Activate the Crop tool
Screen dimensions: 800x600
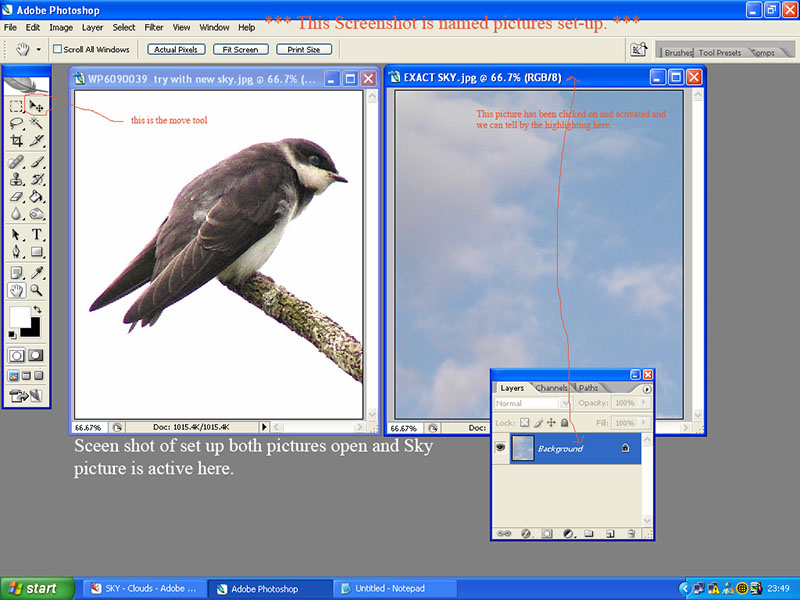pos(16,141)
